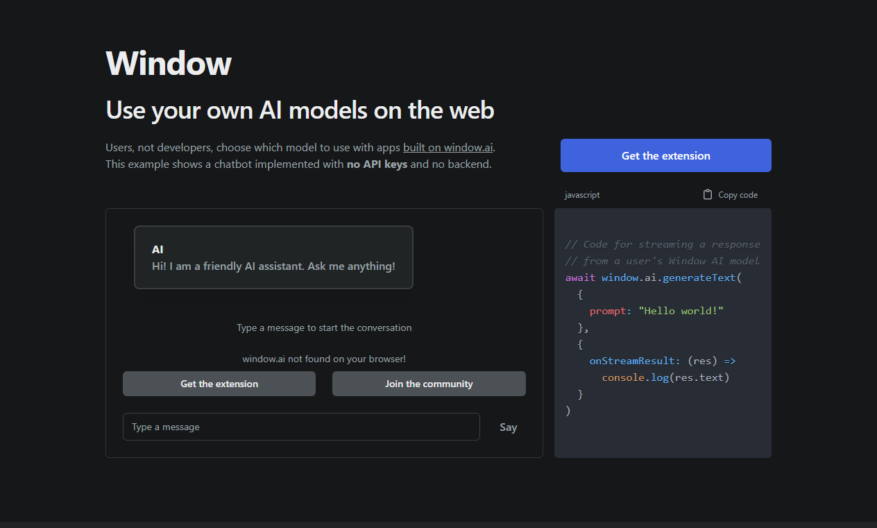Viewport: 877px width, 528px height.
Task: Click "Type a message to start the conversation" text
Action: pyautogui.click(x=324, y=328)
